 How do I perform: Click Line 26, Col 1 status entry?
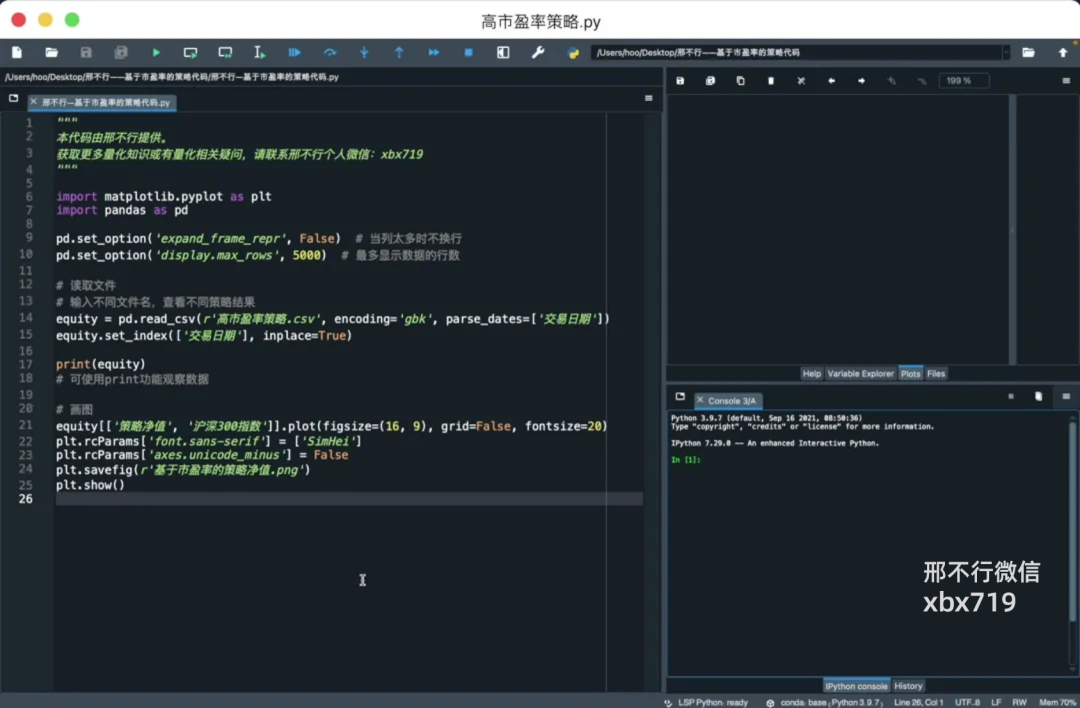point(918,702)
